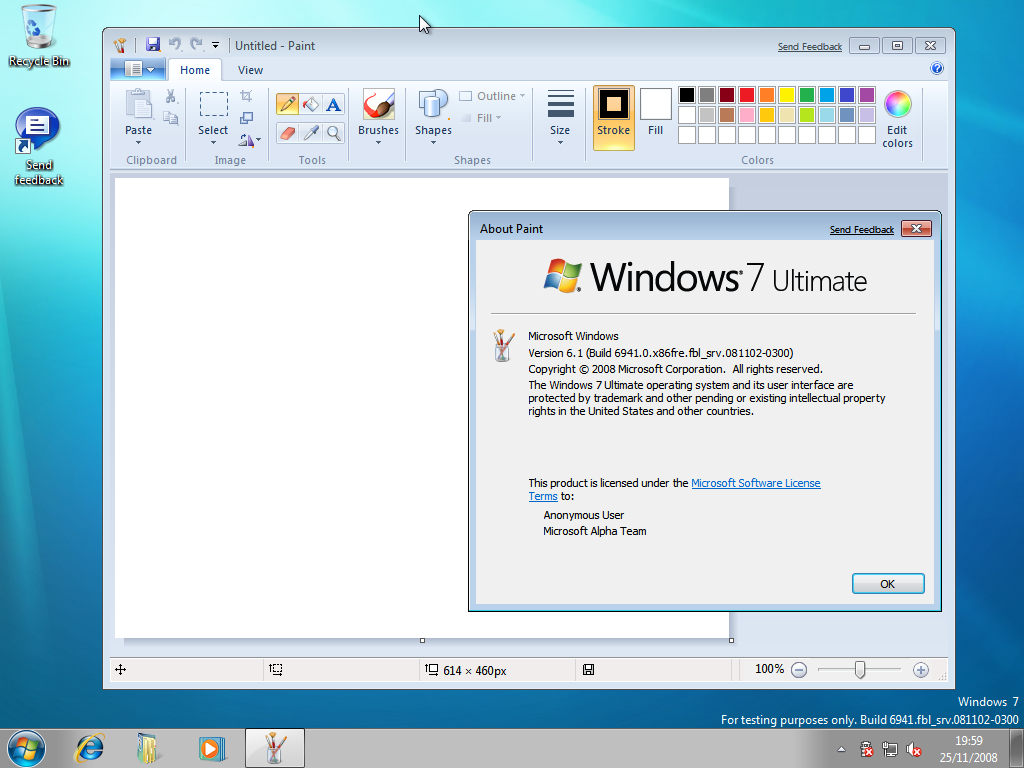Switch to the View ribbon tab
Image resolution: width=1024 pixels, height=768 pixels.
pyautogui.click(x=250, y=70)
